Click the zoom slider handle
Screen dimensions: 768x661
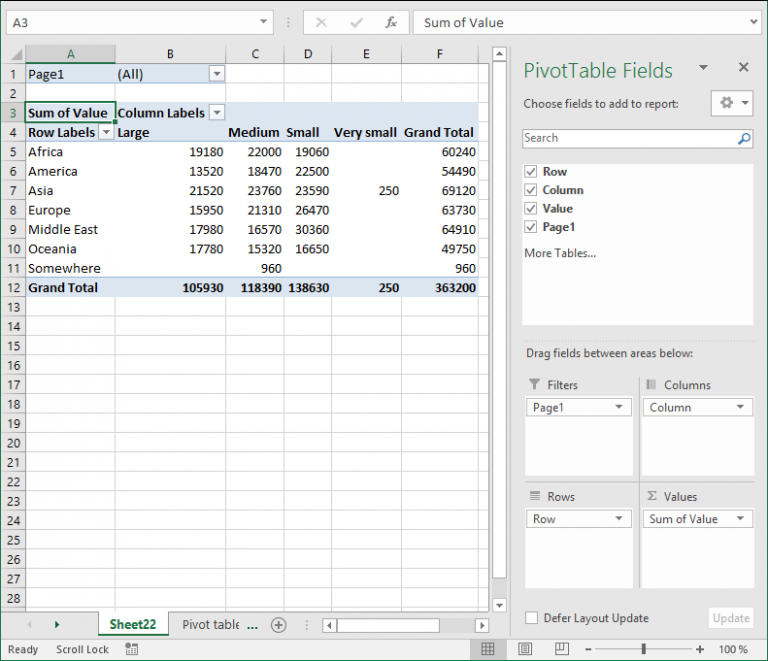644,650
